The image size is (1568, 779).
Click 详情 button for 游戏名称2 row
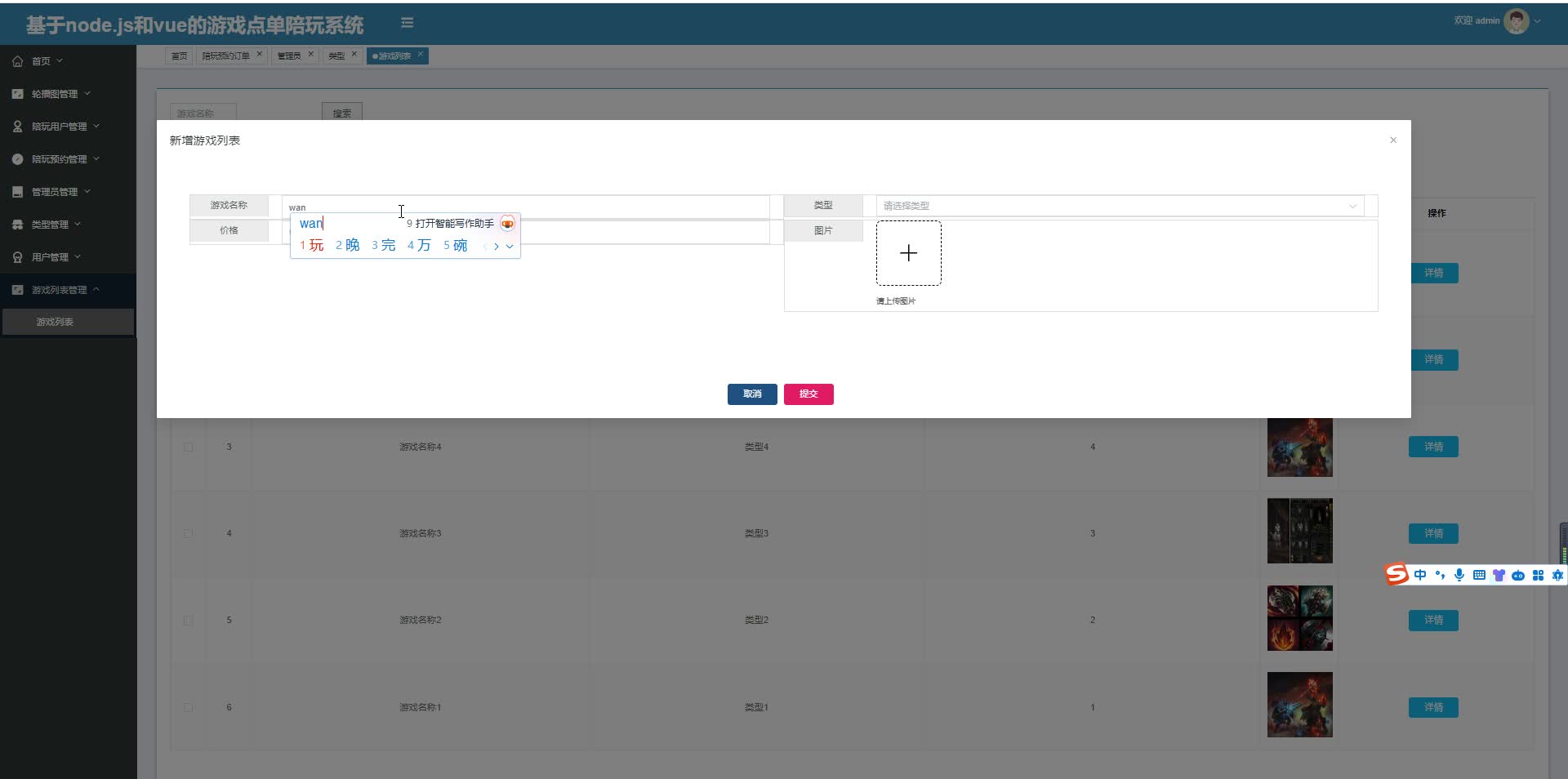tap(1433, 620)
